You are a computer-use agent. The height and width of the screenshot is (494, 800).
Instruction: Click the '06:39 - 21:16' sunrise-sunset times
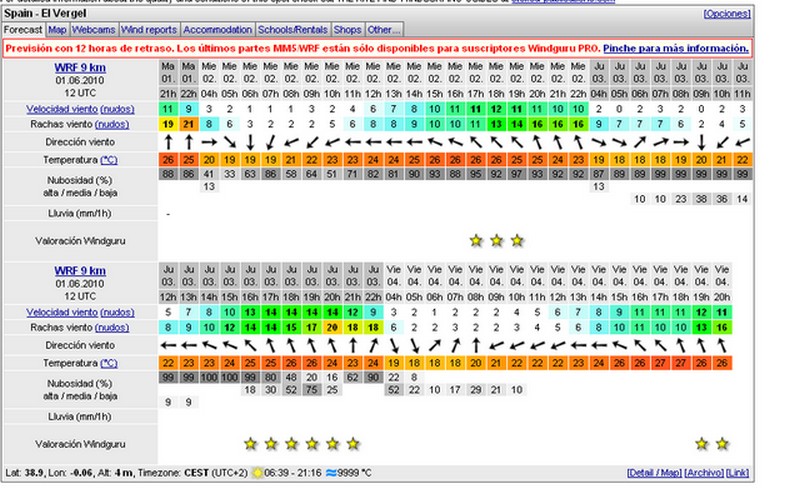[293, 473]
